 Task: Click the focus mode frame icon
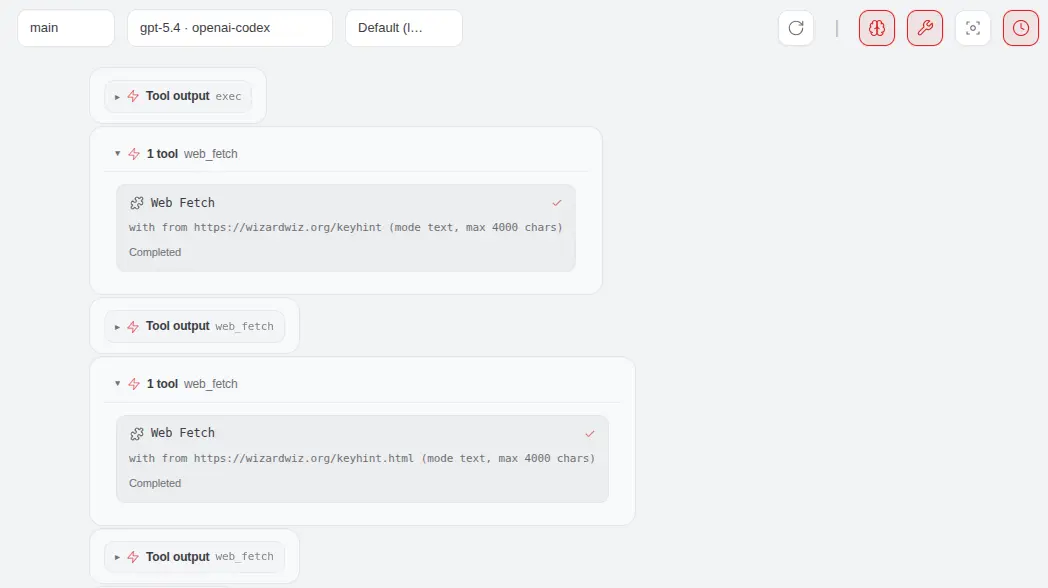pos(973,28)
